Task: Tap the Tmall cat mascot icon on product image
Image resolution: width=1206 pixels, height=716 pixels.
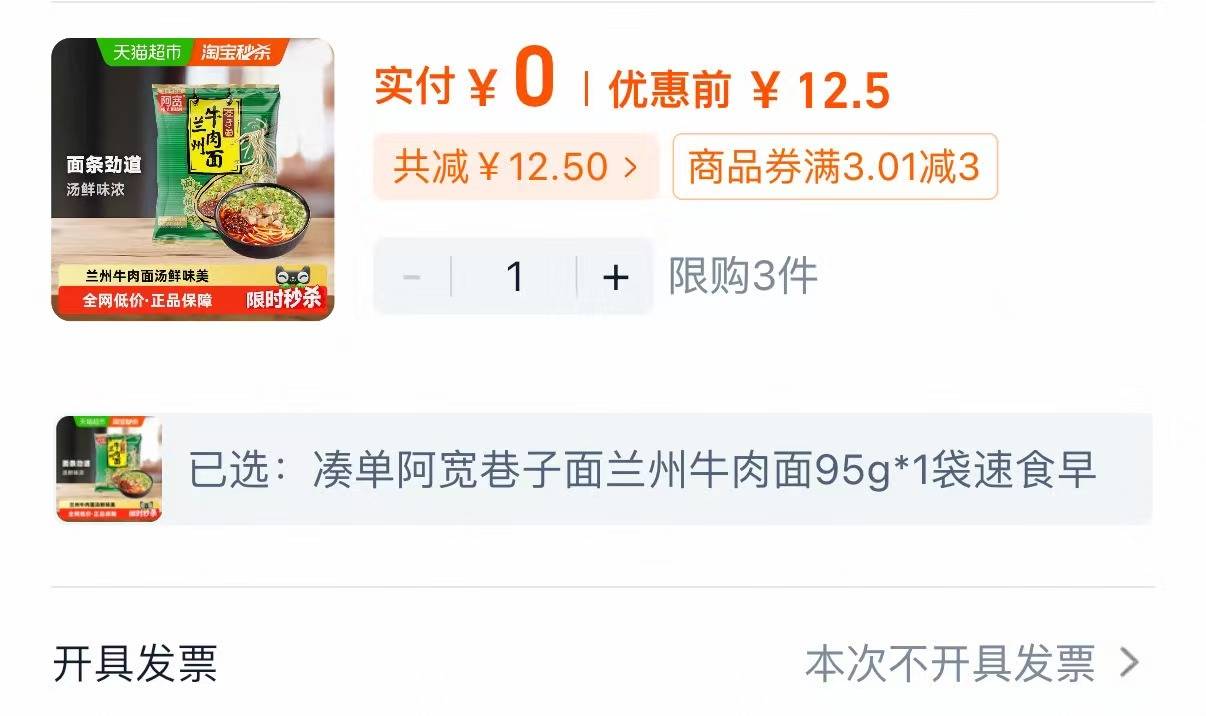Action: pos(297,277)
